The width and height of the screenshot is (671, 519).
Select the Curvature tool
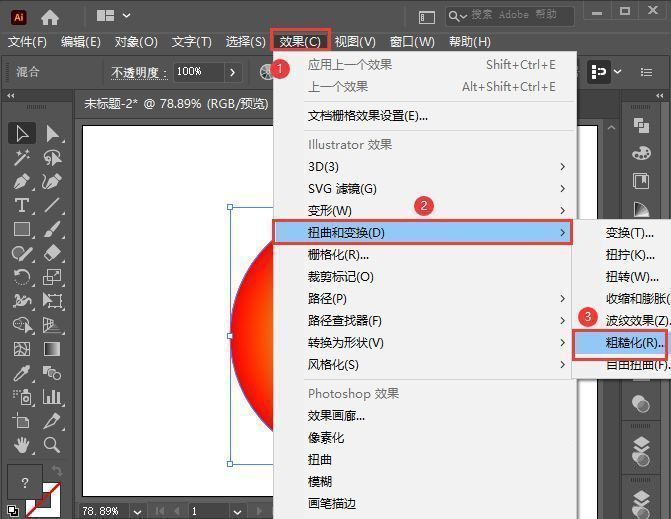[x=52, y=181]
